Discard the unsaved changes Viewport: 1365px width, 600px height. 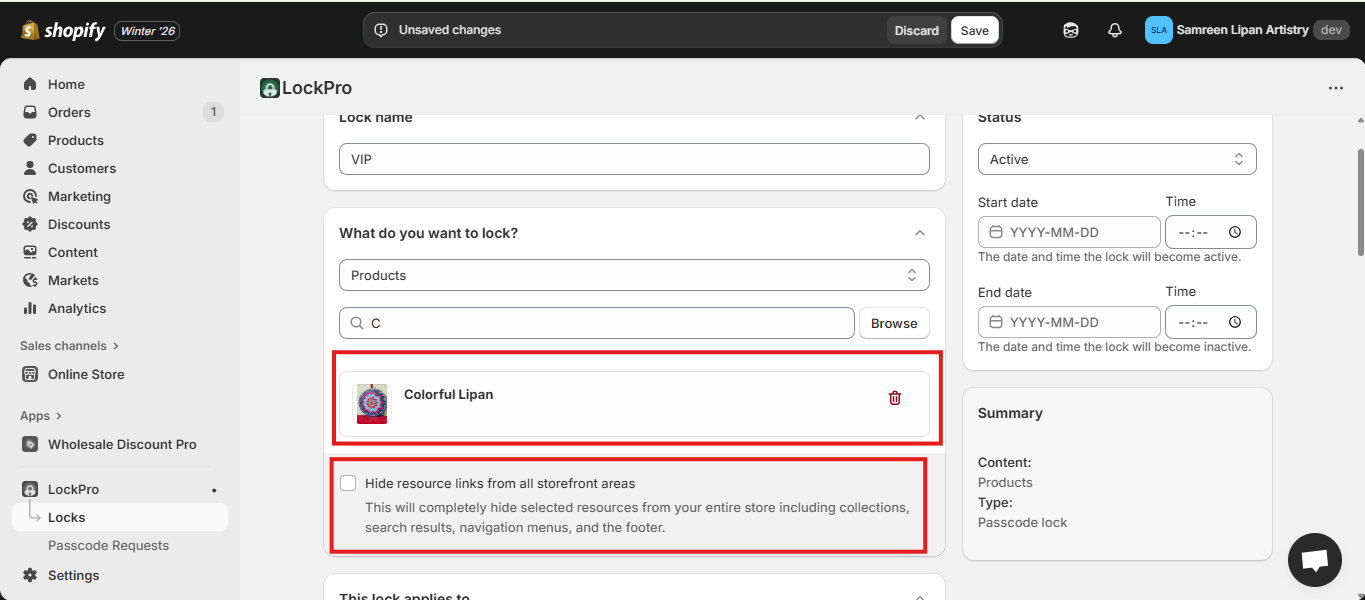pyautogui.click(x=916, y=30)
